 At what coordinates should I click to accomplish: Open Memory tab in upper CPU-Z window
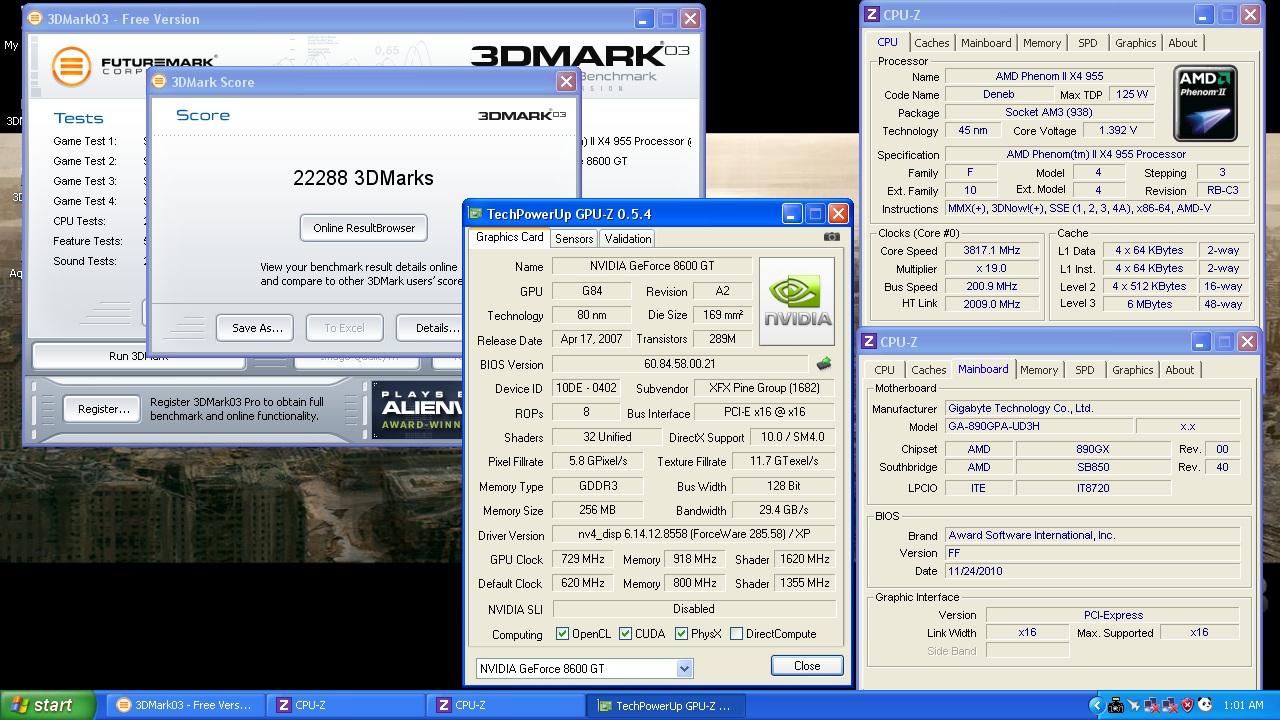1042,43
